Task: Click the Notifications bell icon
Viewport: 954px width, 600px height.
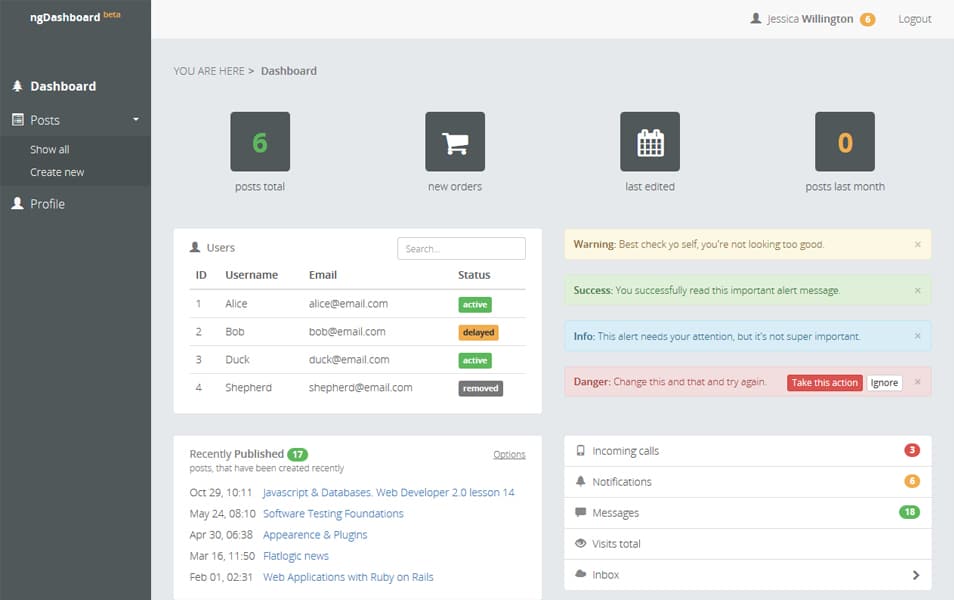Action: 582,481
